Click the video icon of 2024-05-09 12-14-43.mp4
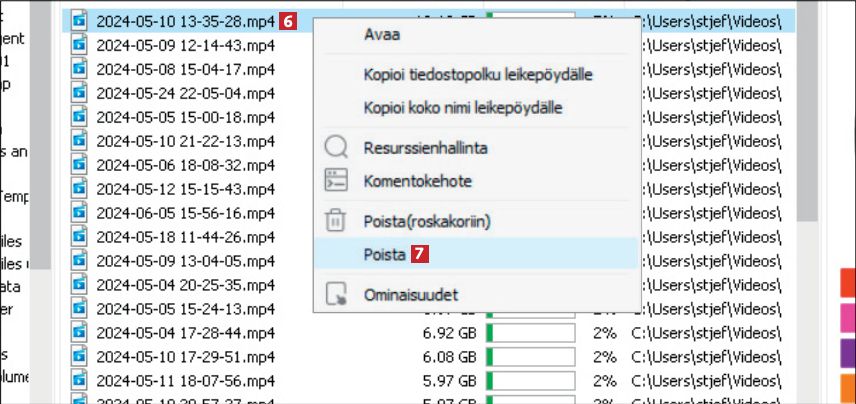 [x=80, y=44]
